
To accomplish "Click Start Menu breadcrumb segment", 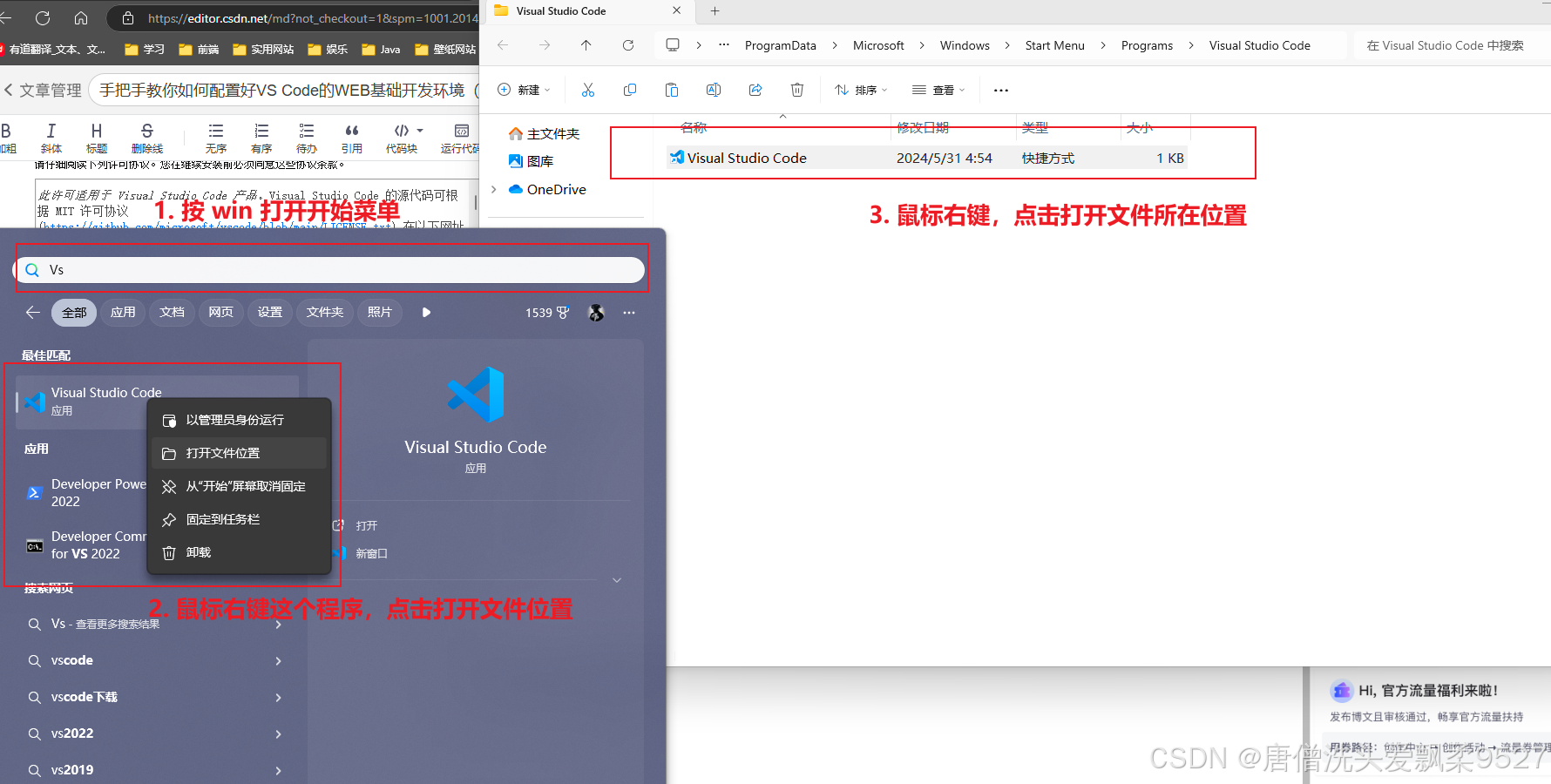I will tap(1054, 45).
